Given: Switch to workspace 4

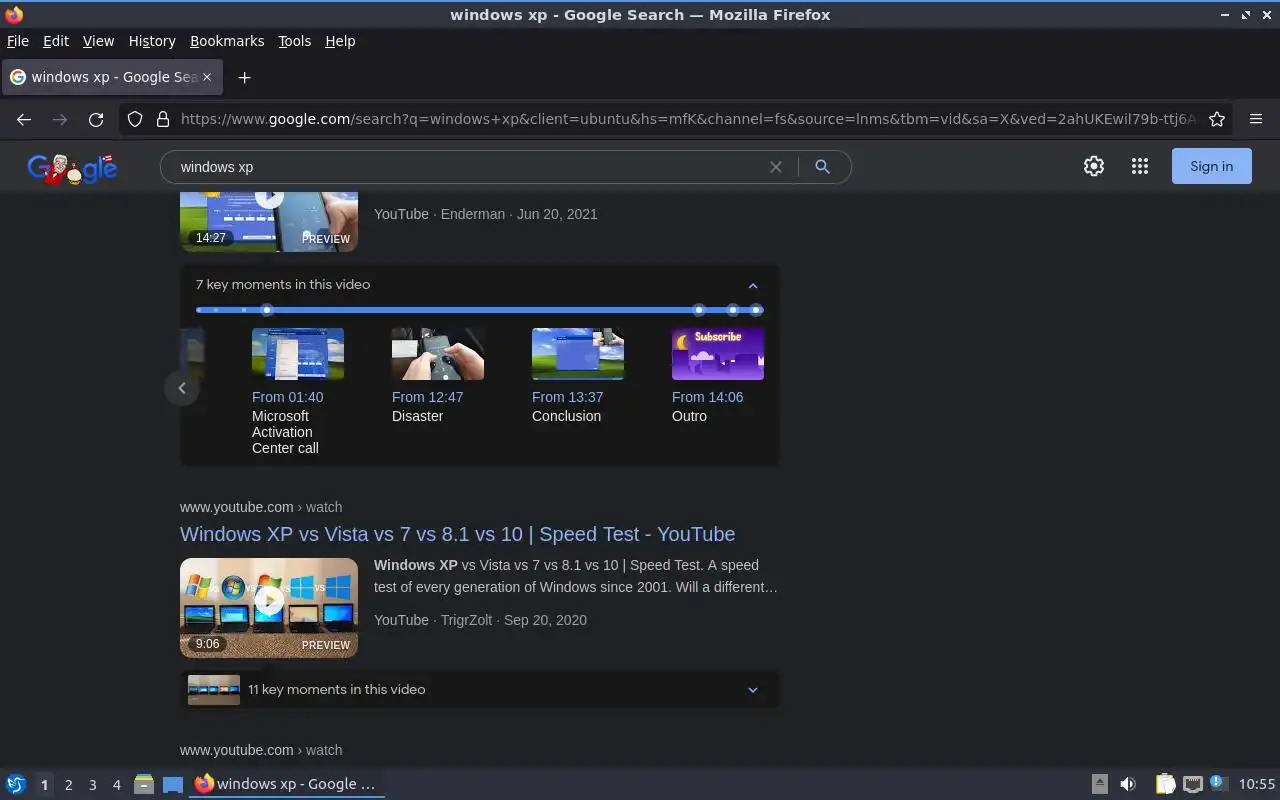Looking at the screenshot, I should (x=116, y=785).
